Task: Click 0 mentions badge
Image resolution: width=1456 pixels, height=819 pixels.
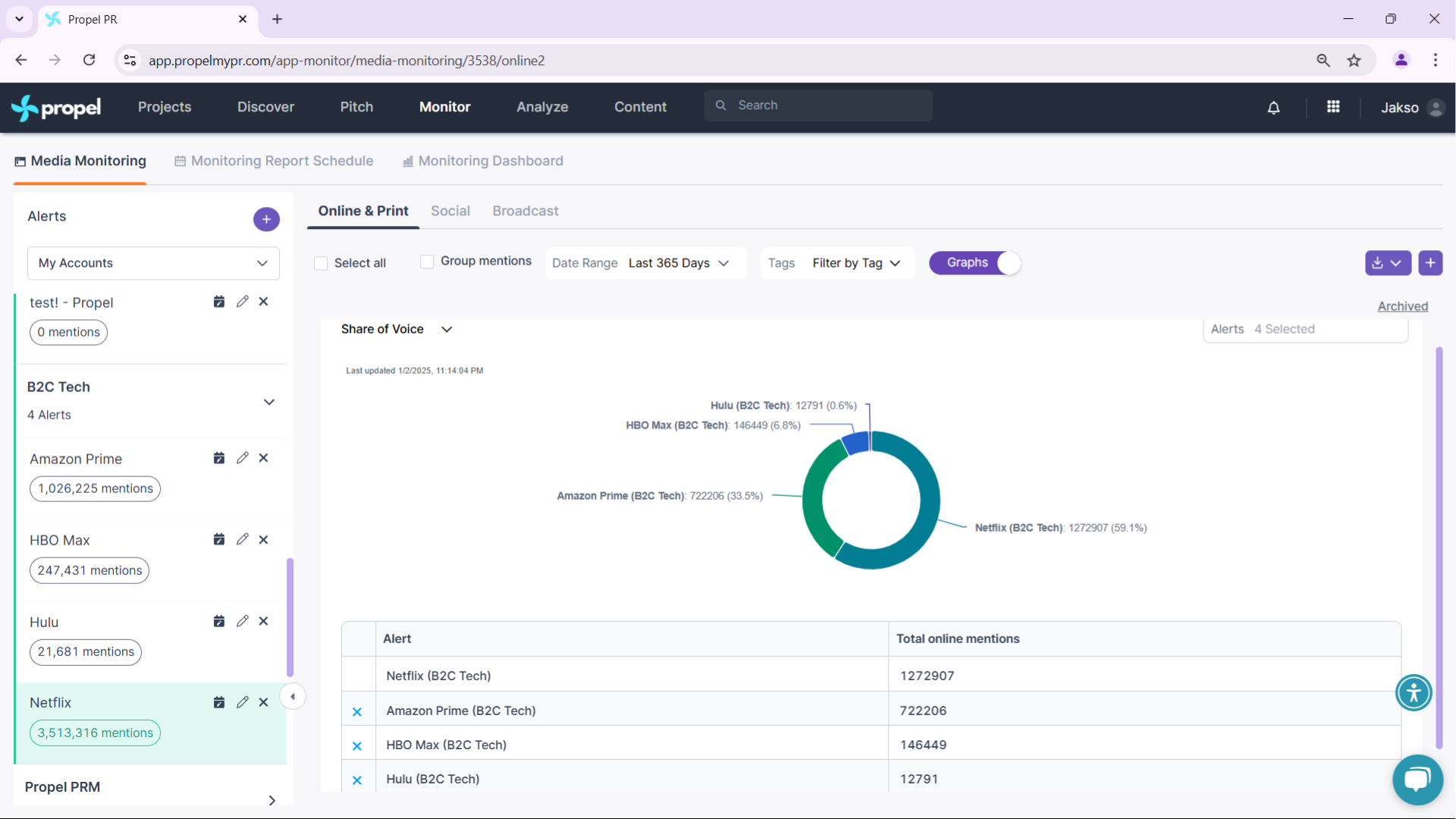Action: coord(68,332)
